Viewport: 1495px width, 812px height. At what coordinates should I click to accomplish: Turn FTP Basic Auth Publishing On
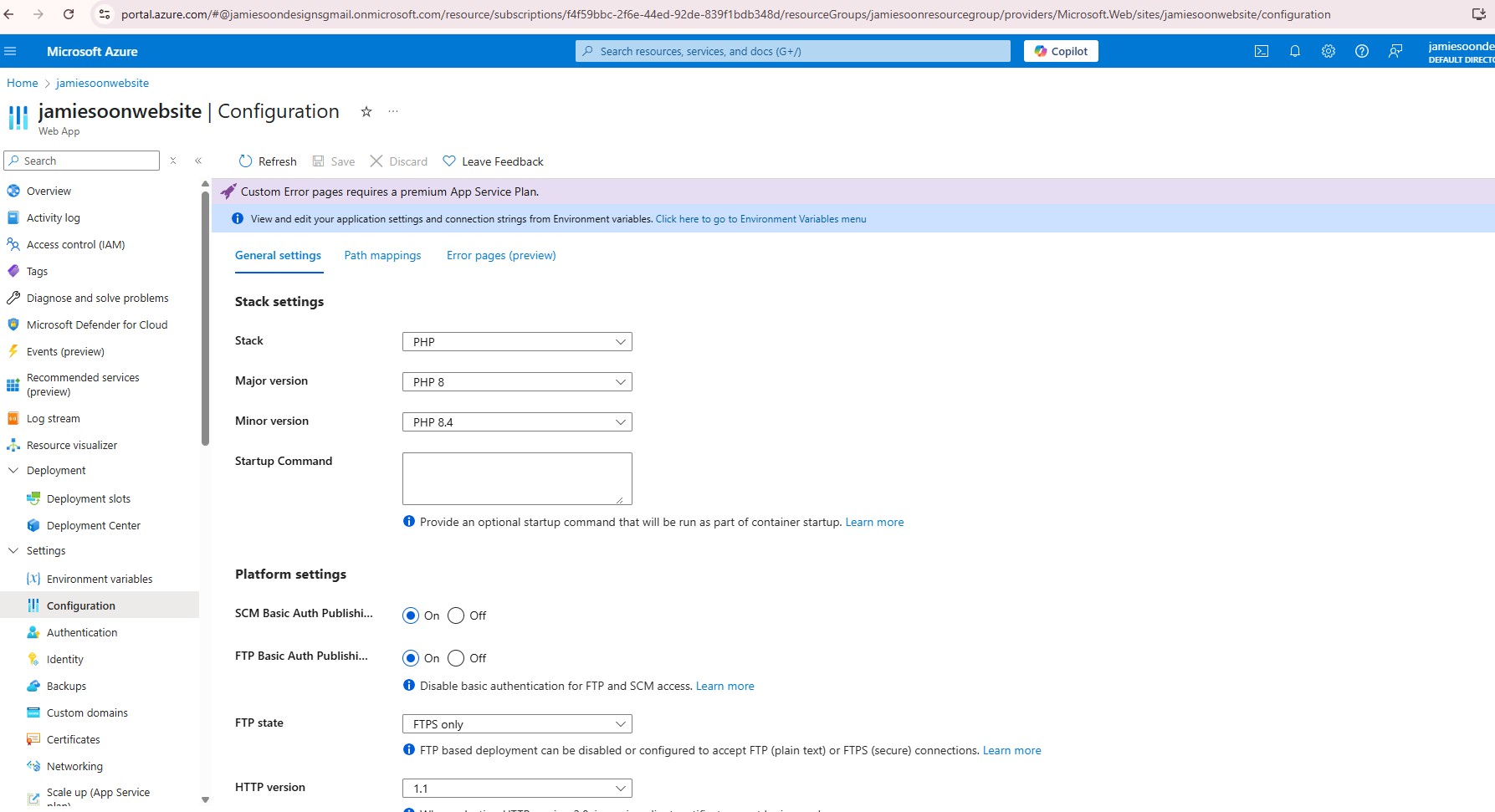[x=411, y=658]
